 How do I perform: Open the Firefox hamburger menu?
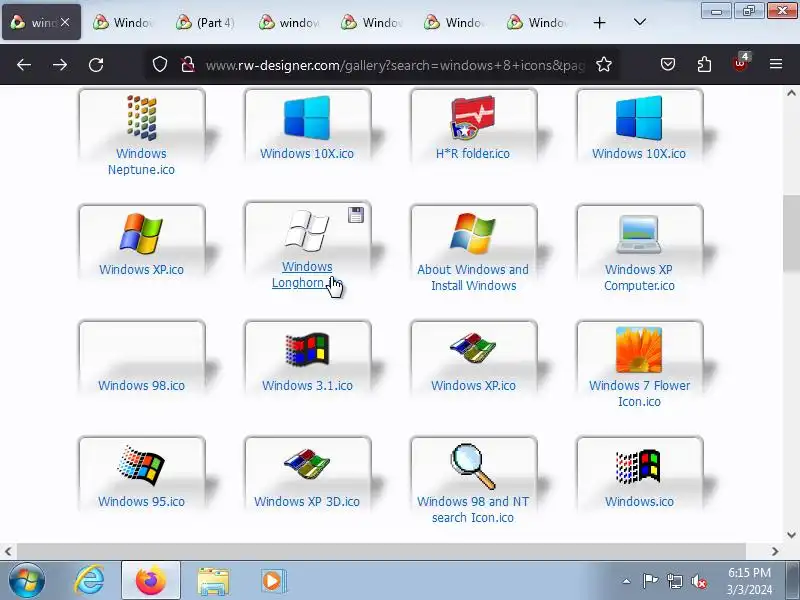[x=776, y=64]
